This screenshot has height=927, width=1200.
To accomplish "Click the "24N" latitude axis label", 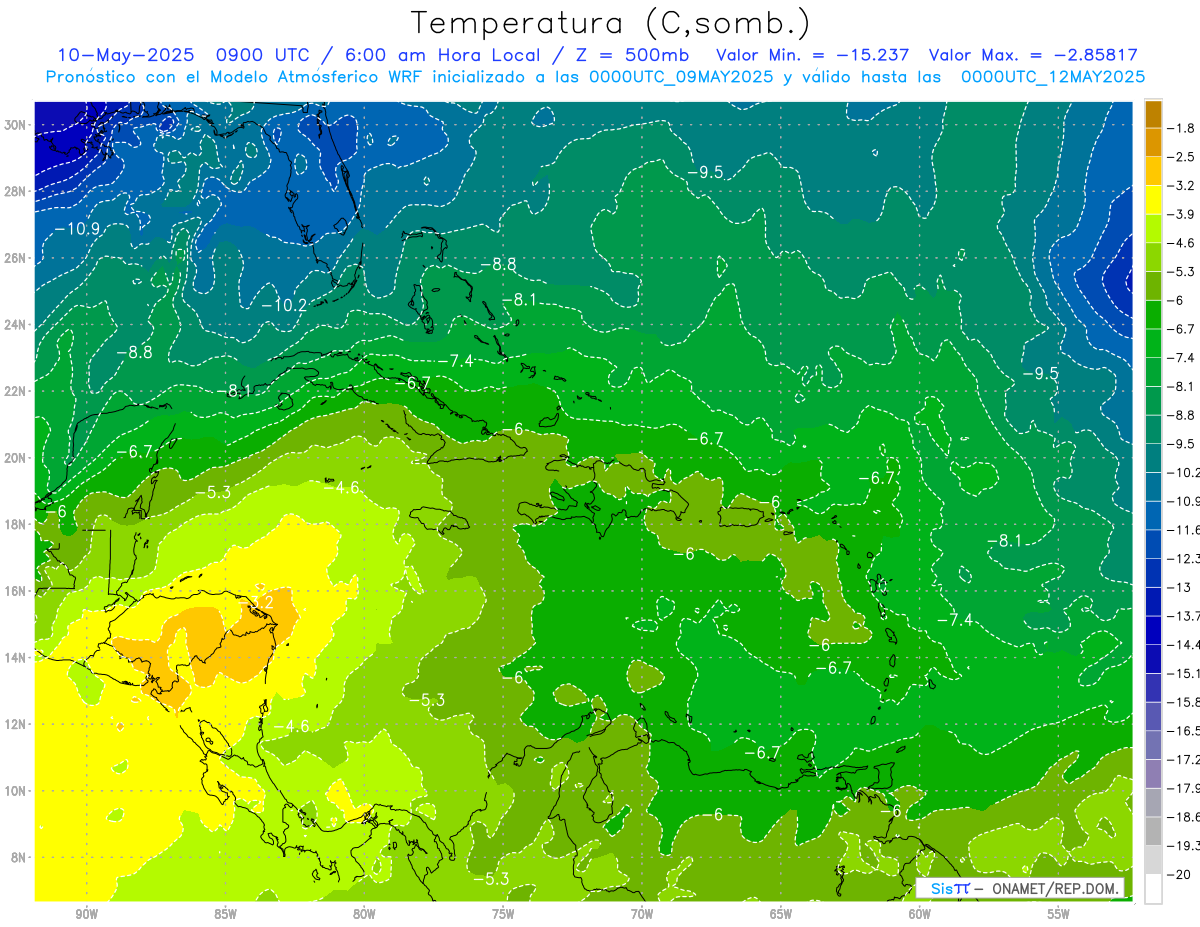I will click(17, 325).
